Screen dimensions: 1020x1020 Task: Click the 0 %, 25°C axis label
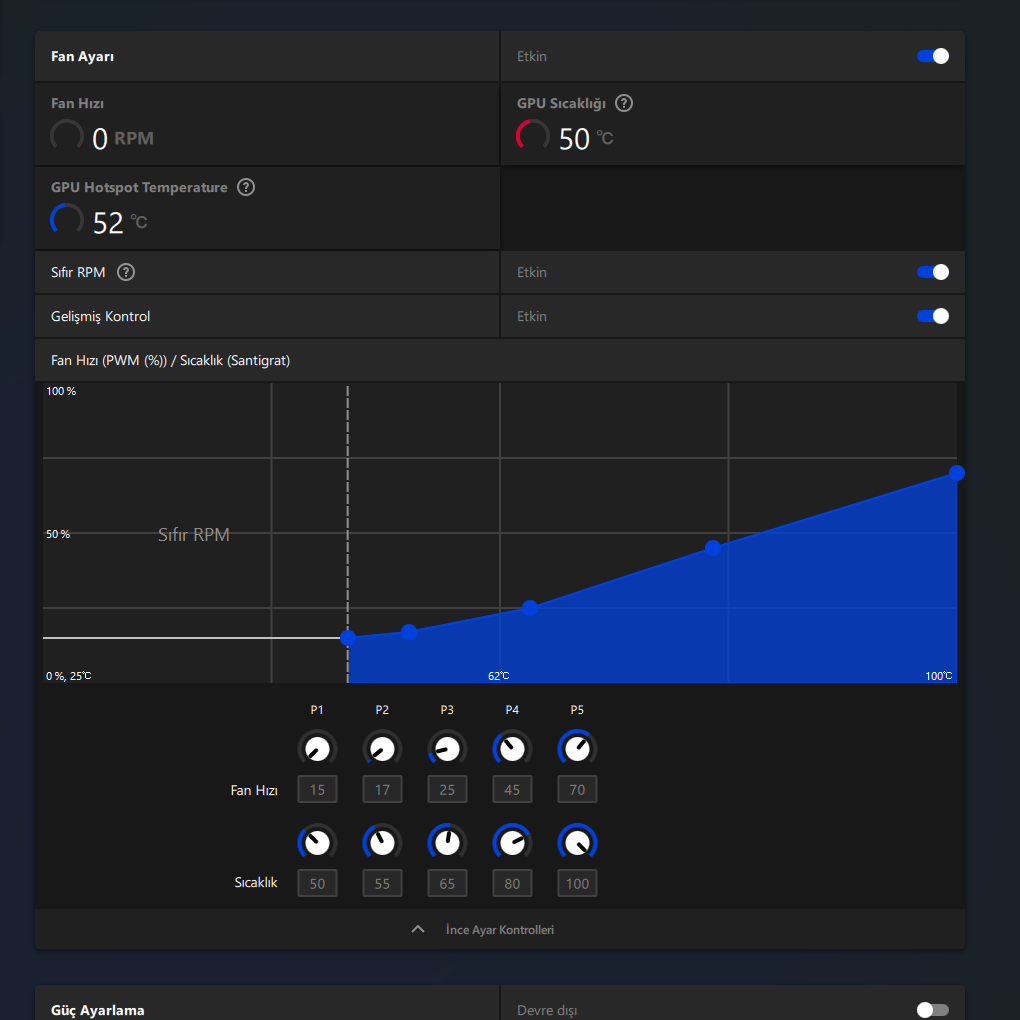click(68, 676)
